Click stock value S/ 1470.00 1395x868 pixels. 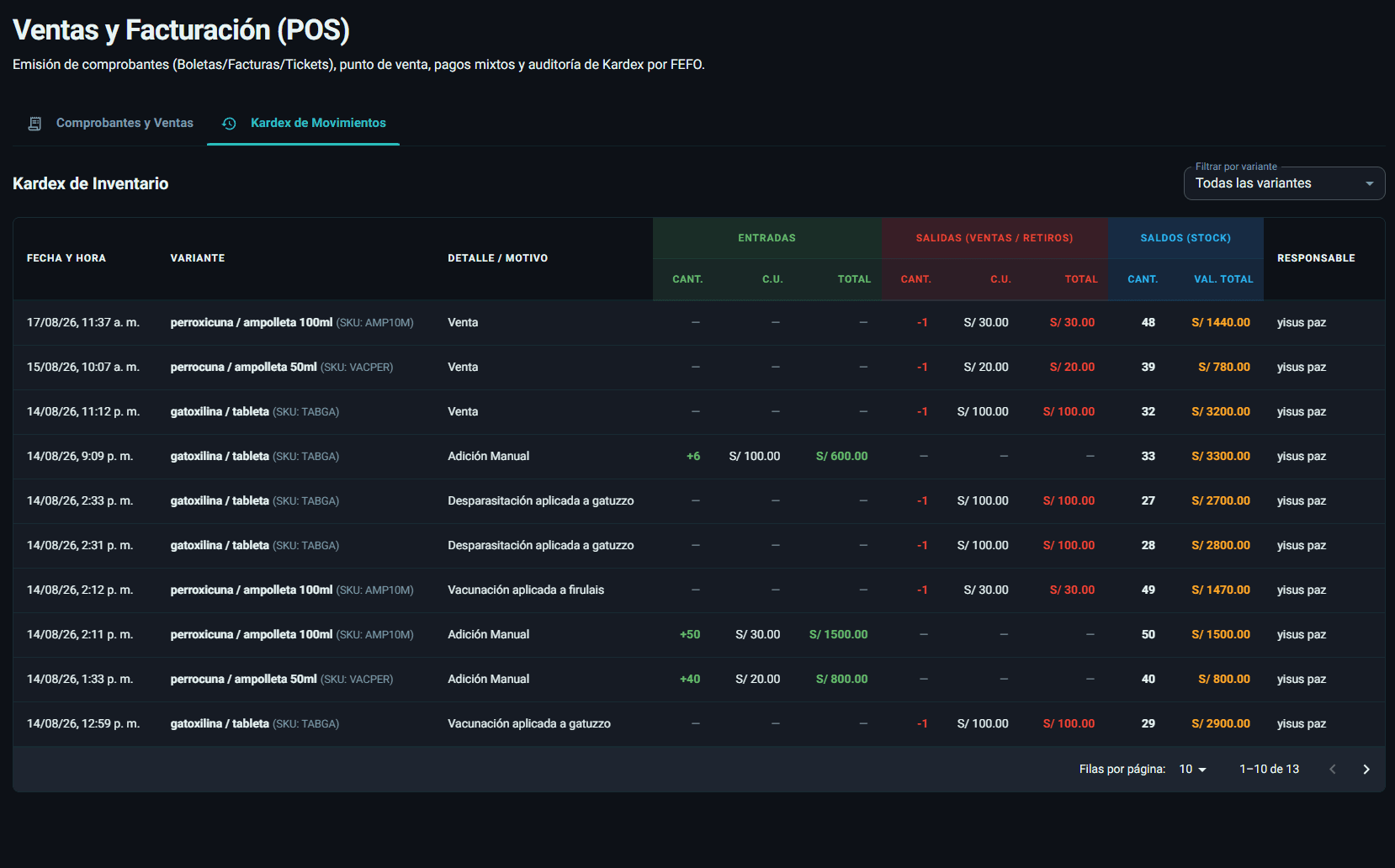click(1221, 590)
